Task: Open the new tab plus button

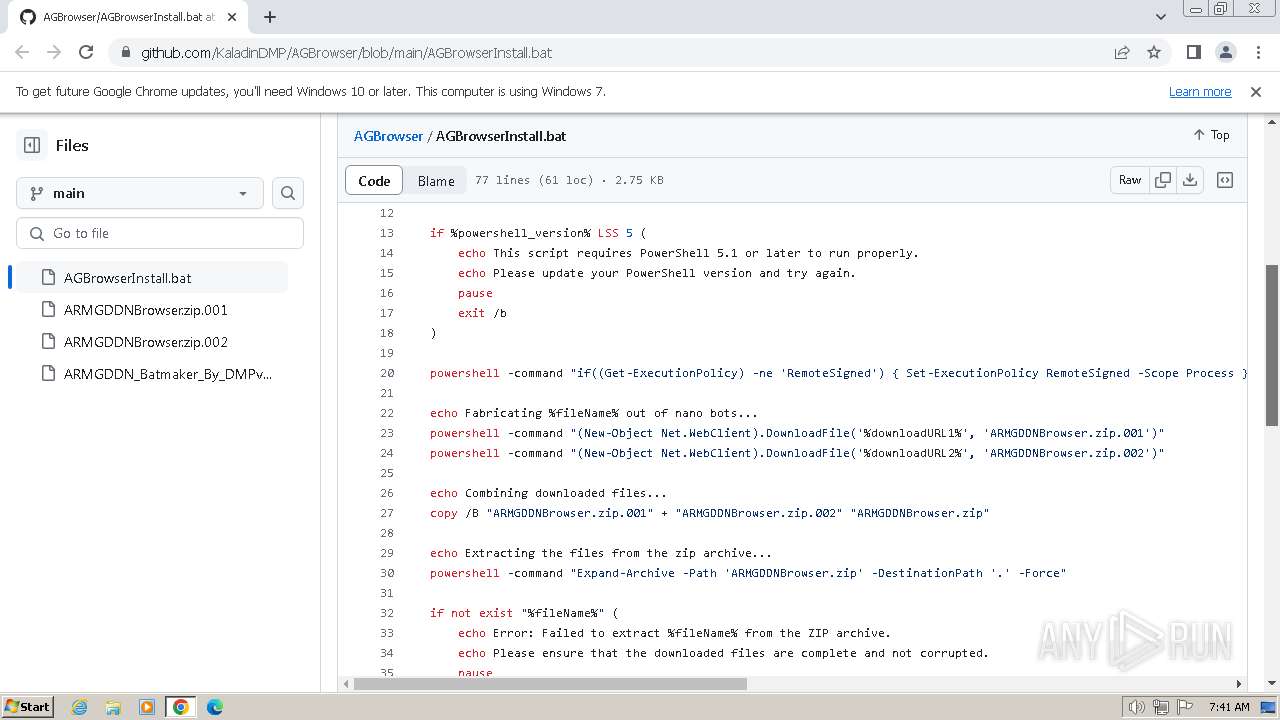Action: [270, 17]
